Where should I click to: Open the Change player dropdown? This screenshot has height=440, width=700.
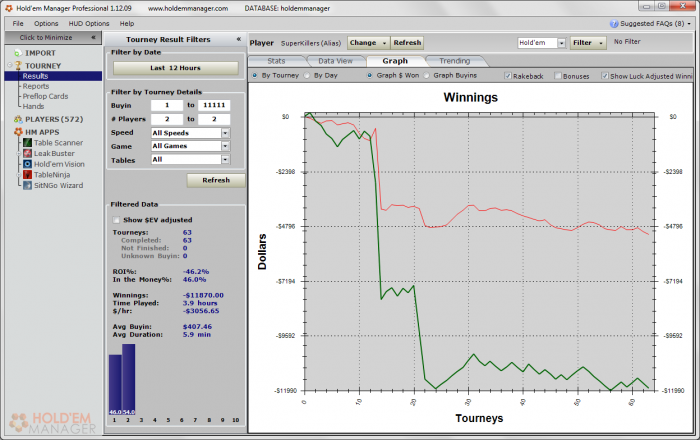(368, 43)
